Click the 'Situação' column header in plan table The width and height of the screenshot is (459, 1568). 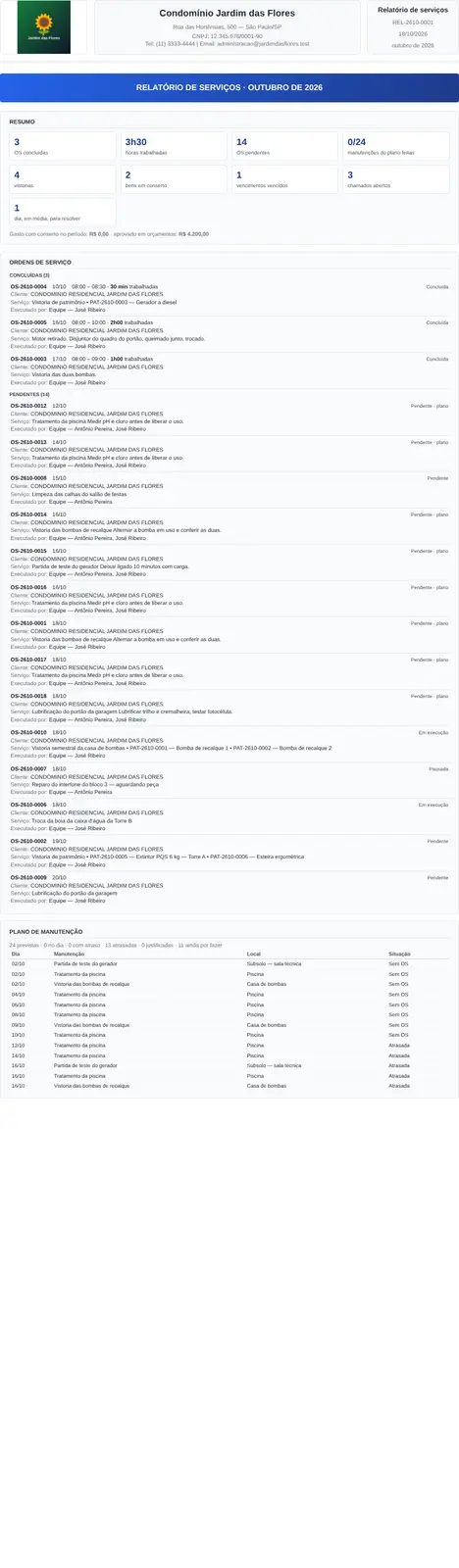(399, 954)
